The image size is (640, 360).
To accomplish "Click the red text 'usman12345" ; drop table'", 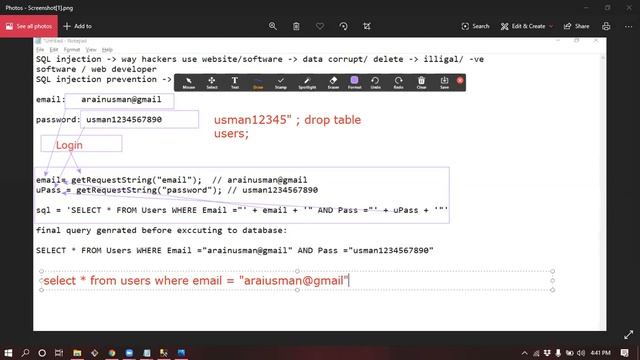I will tap(287, 120).
